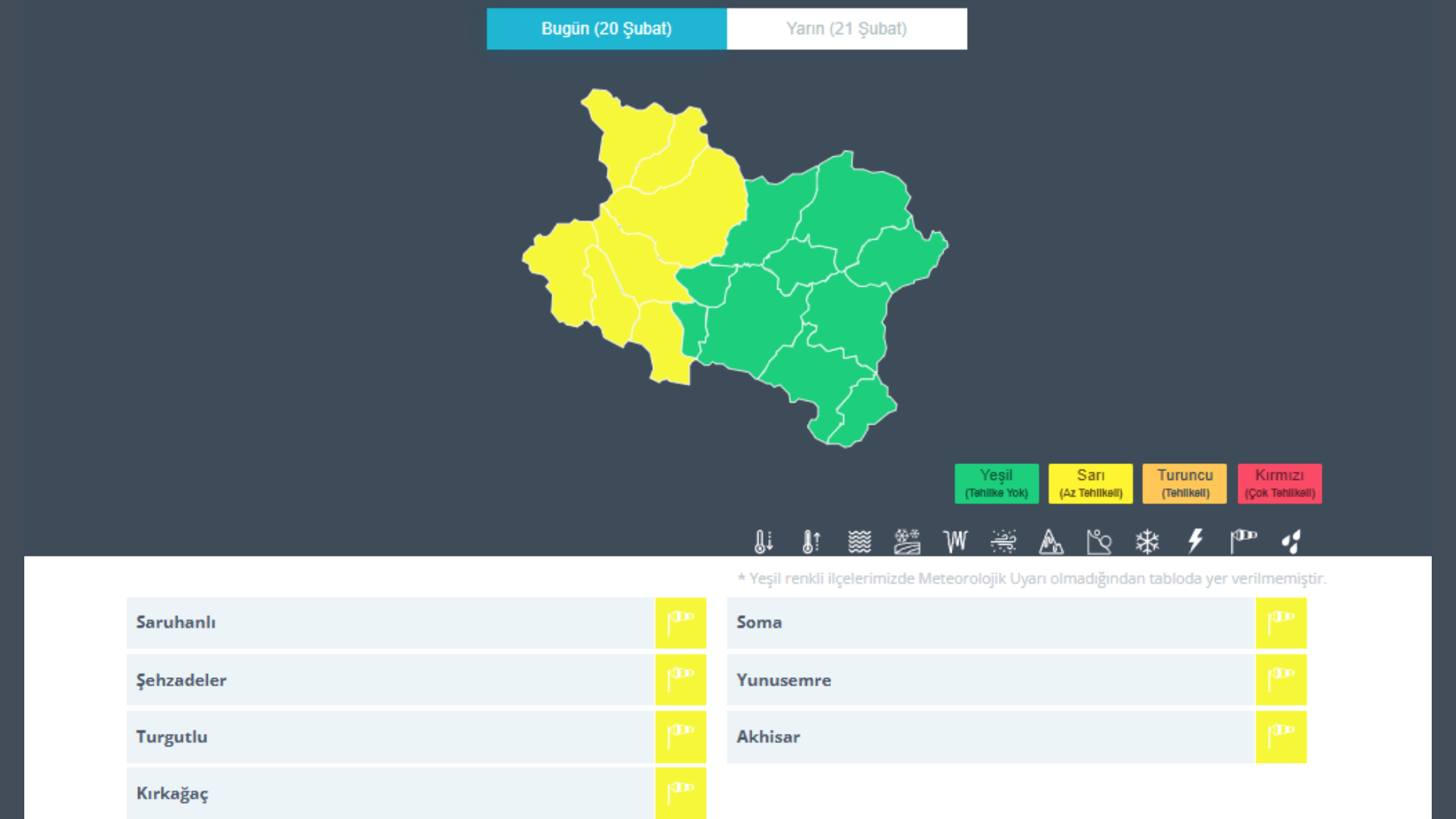Click the icicle frost icon

[955, 541]
